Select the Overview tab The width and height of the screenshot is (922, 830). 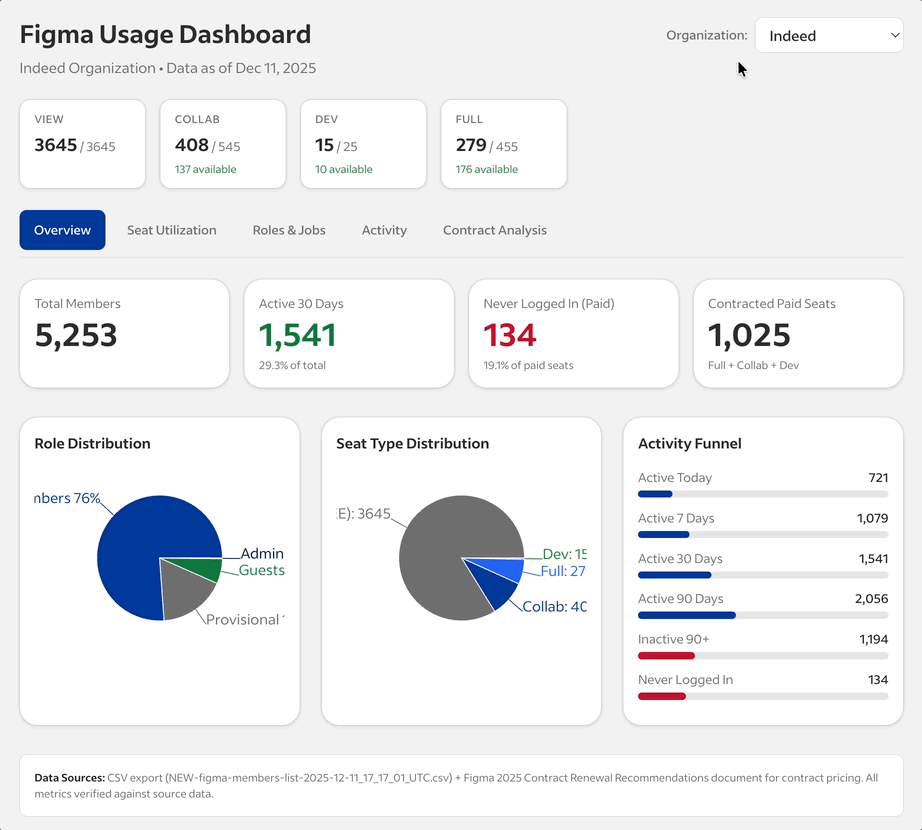[62, 230]
